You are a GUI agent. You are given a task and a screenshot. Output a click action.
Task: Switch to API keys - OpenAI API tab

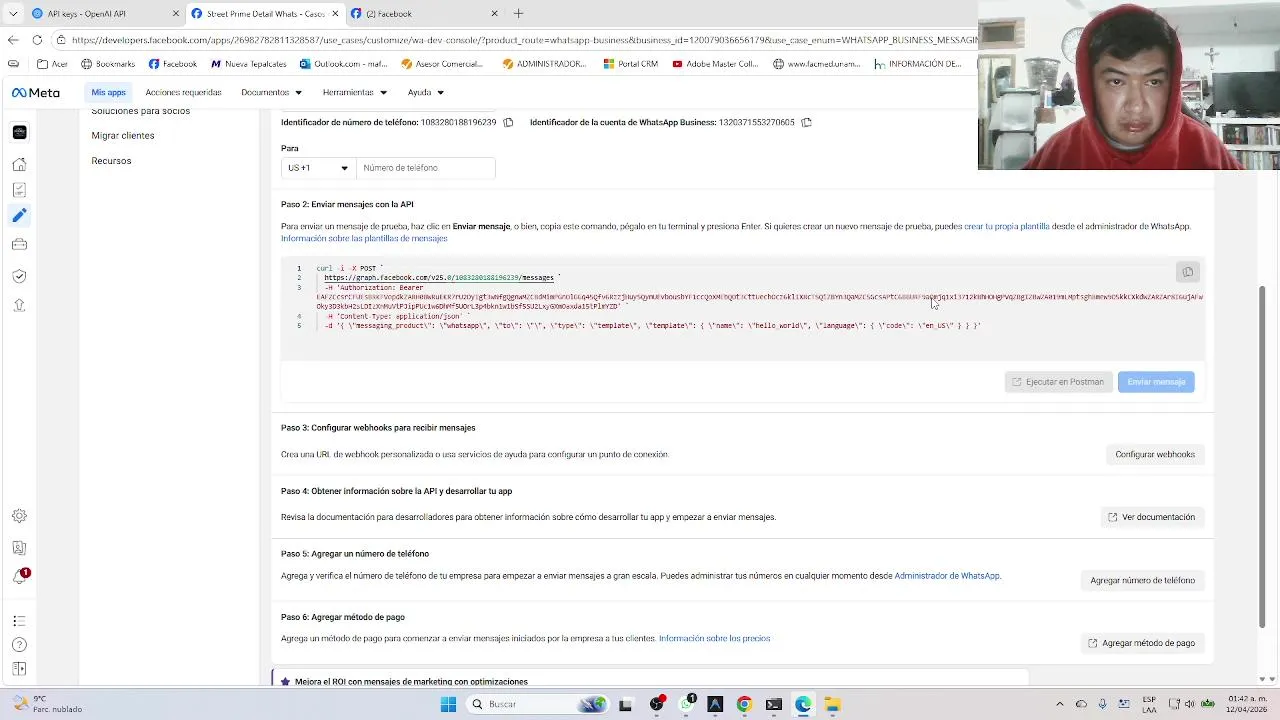point(105,14)
